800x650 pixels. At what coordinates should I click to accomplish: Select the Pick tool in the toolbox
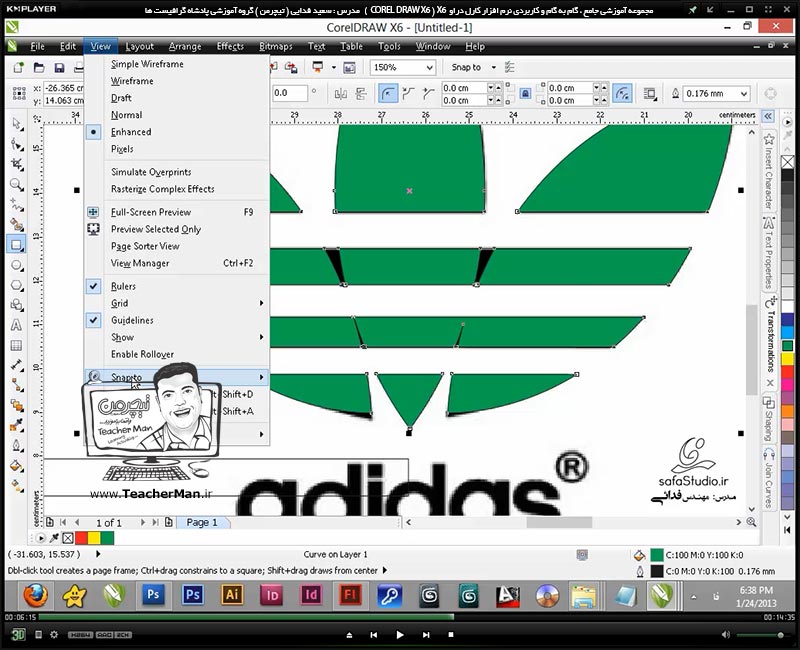coord(17,123)
